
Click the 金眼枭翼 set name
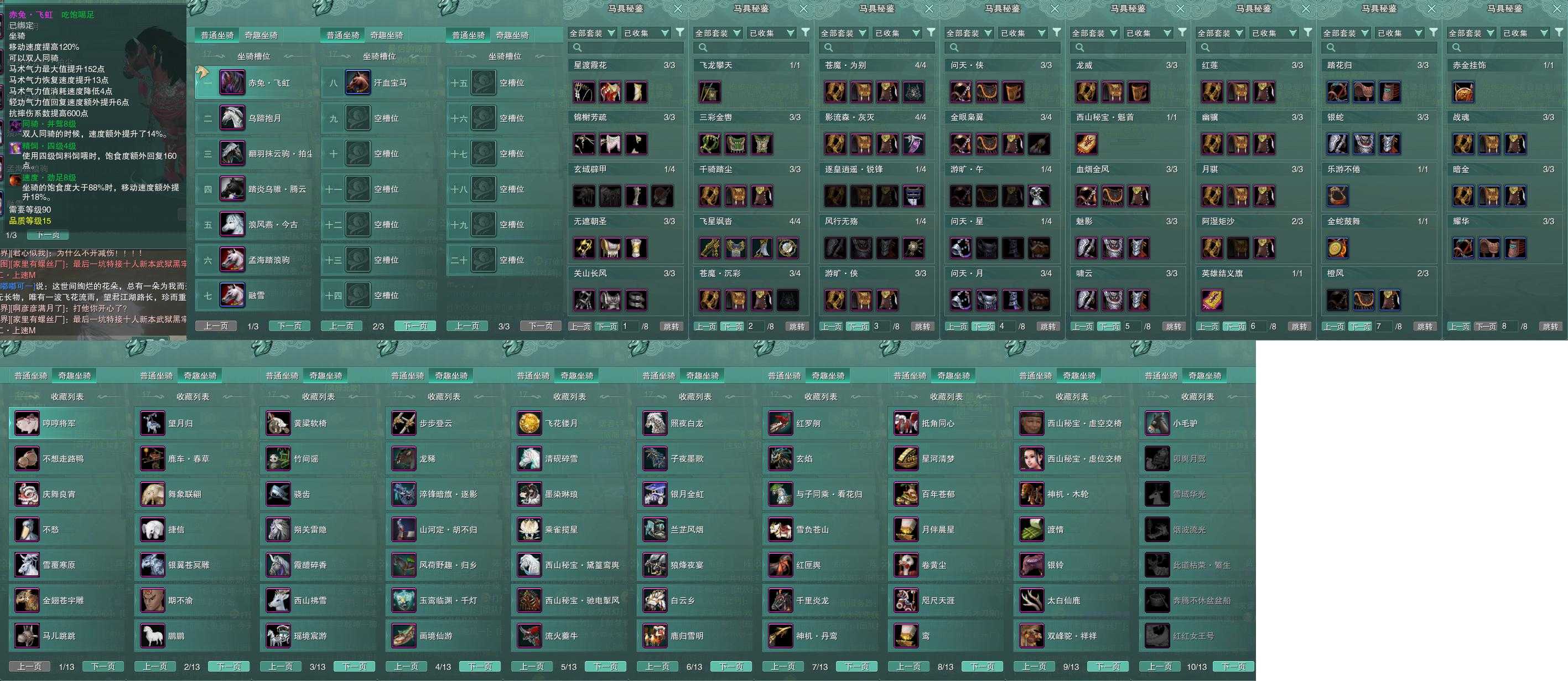click(x=967, y=117)
